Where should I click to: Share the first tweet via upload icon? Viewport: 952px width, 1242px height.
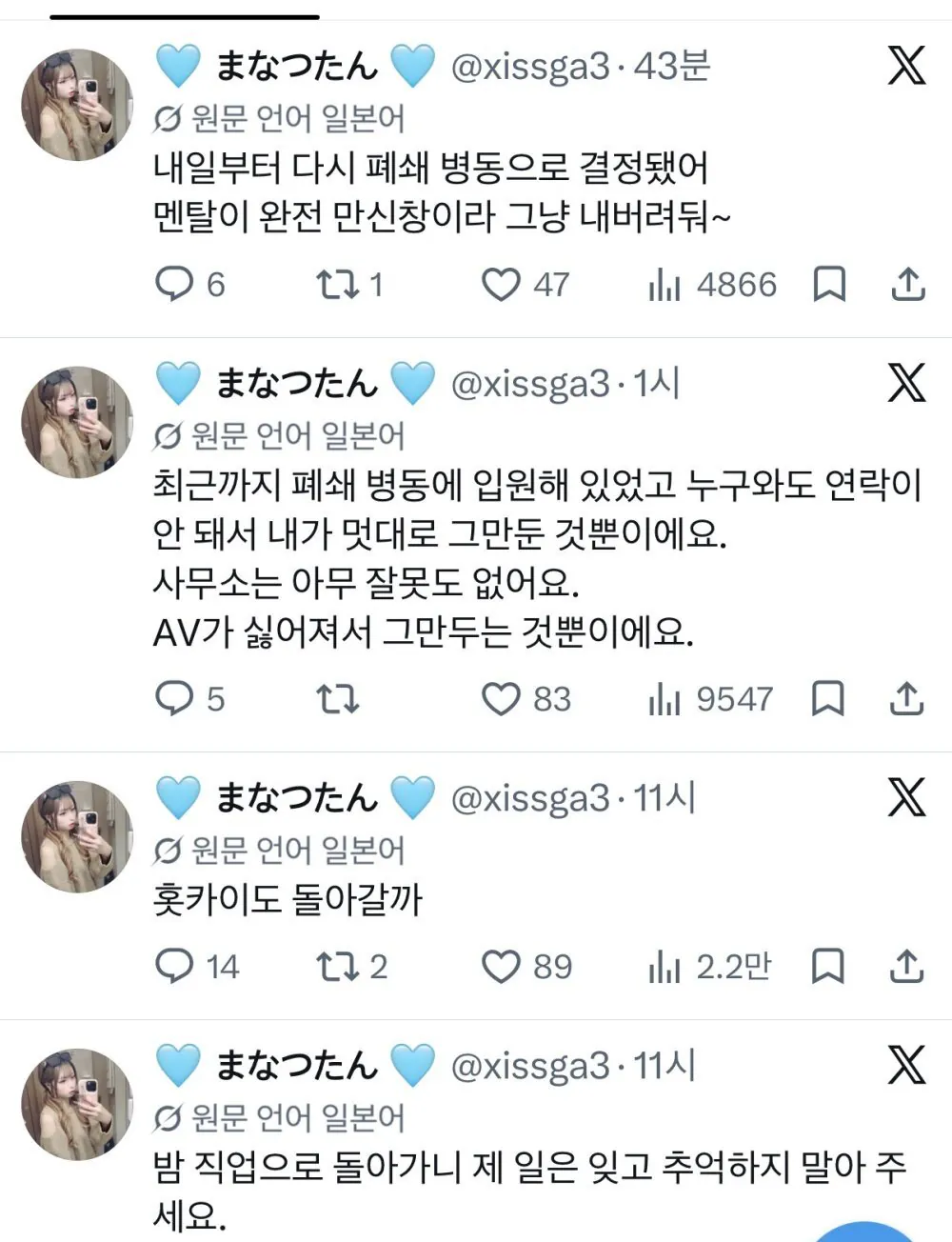907,284
